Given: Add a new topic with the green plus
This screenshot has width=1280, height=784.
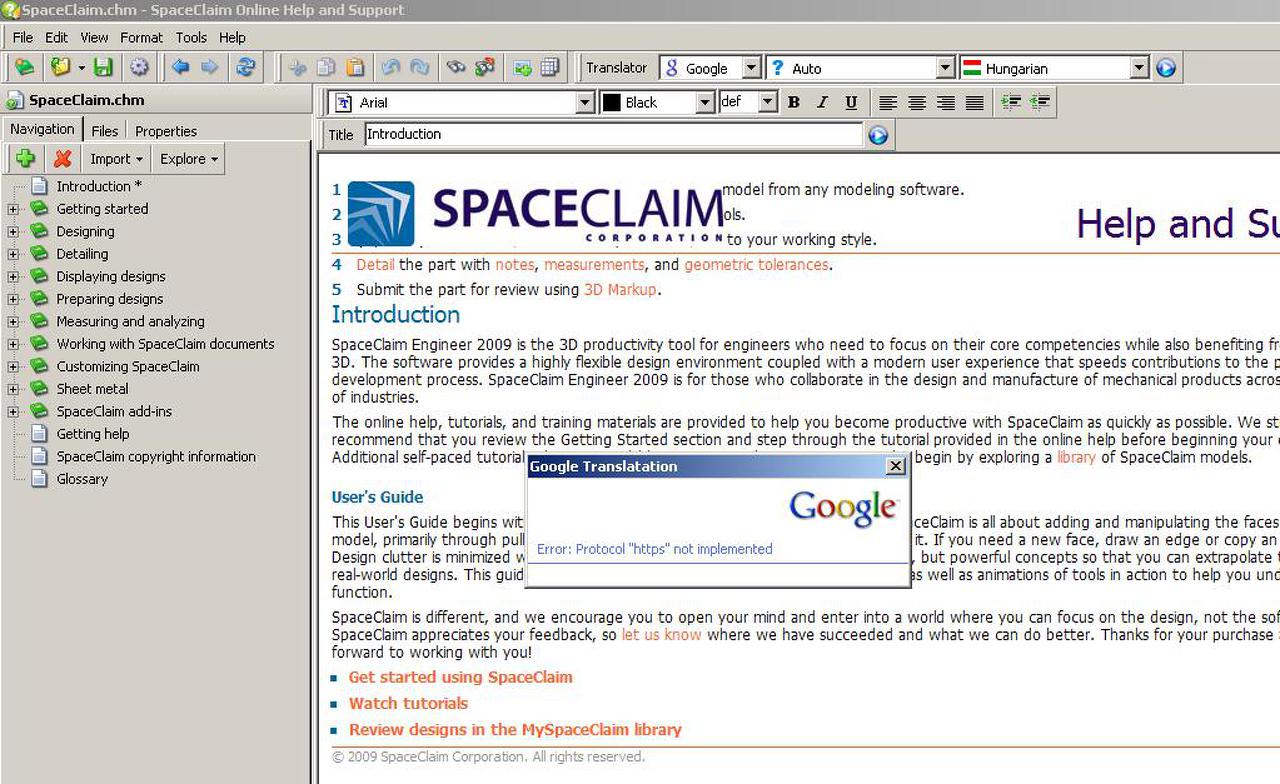Looking at the screenshot, I should pyautogui.click(x=26, y=158).
